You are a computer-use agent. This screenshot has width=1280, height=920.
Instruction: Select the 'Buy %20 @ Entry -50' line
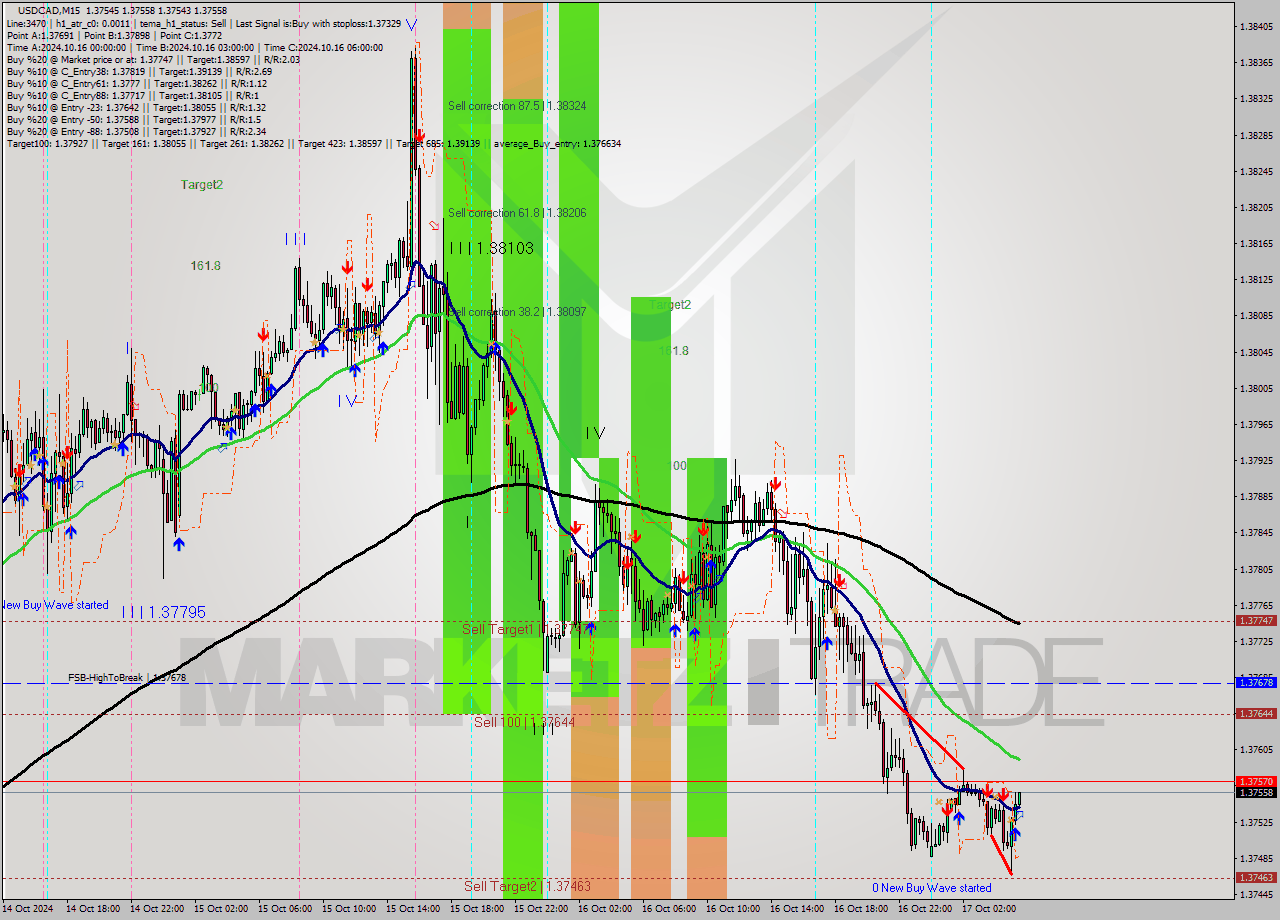click(x=134, y=119)
